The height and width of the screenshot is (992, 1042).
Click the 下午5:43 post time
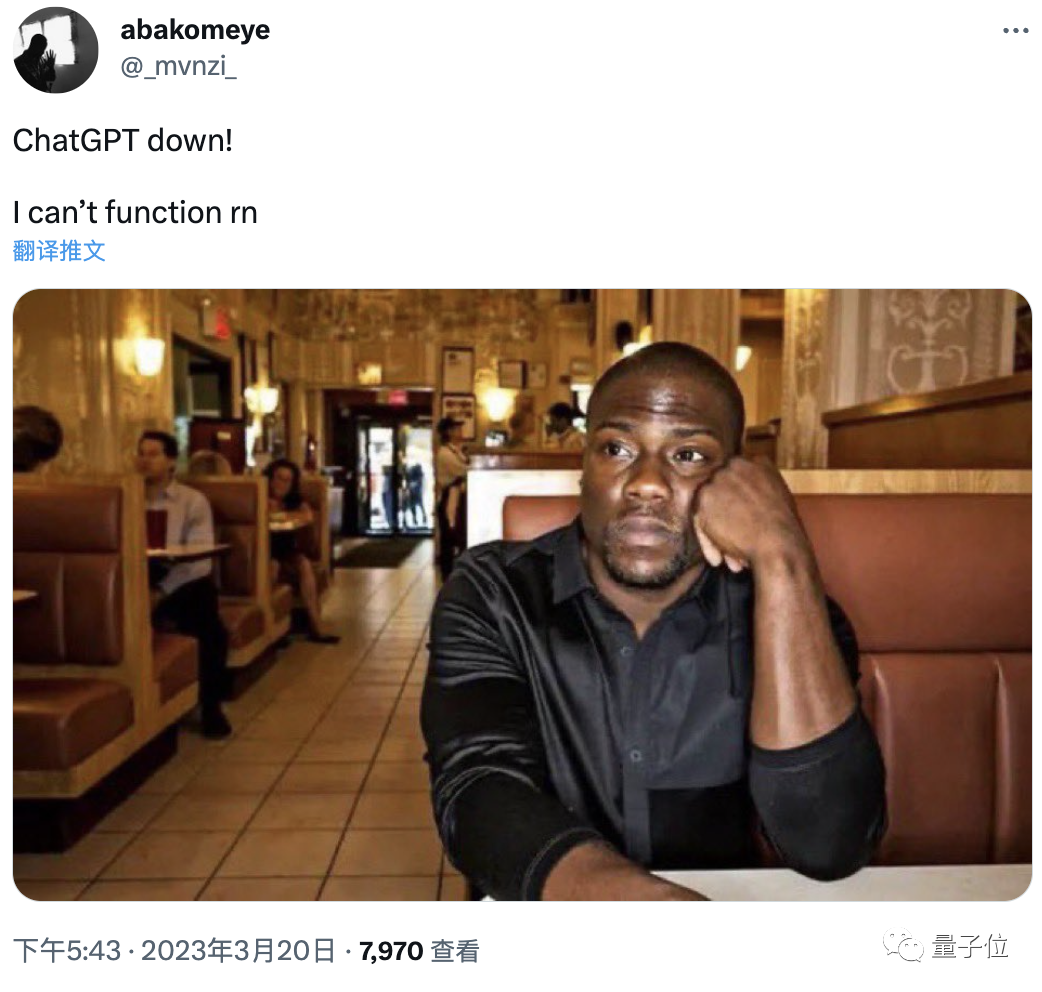[x=67, y=951]
